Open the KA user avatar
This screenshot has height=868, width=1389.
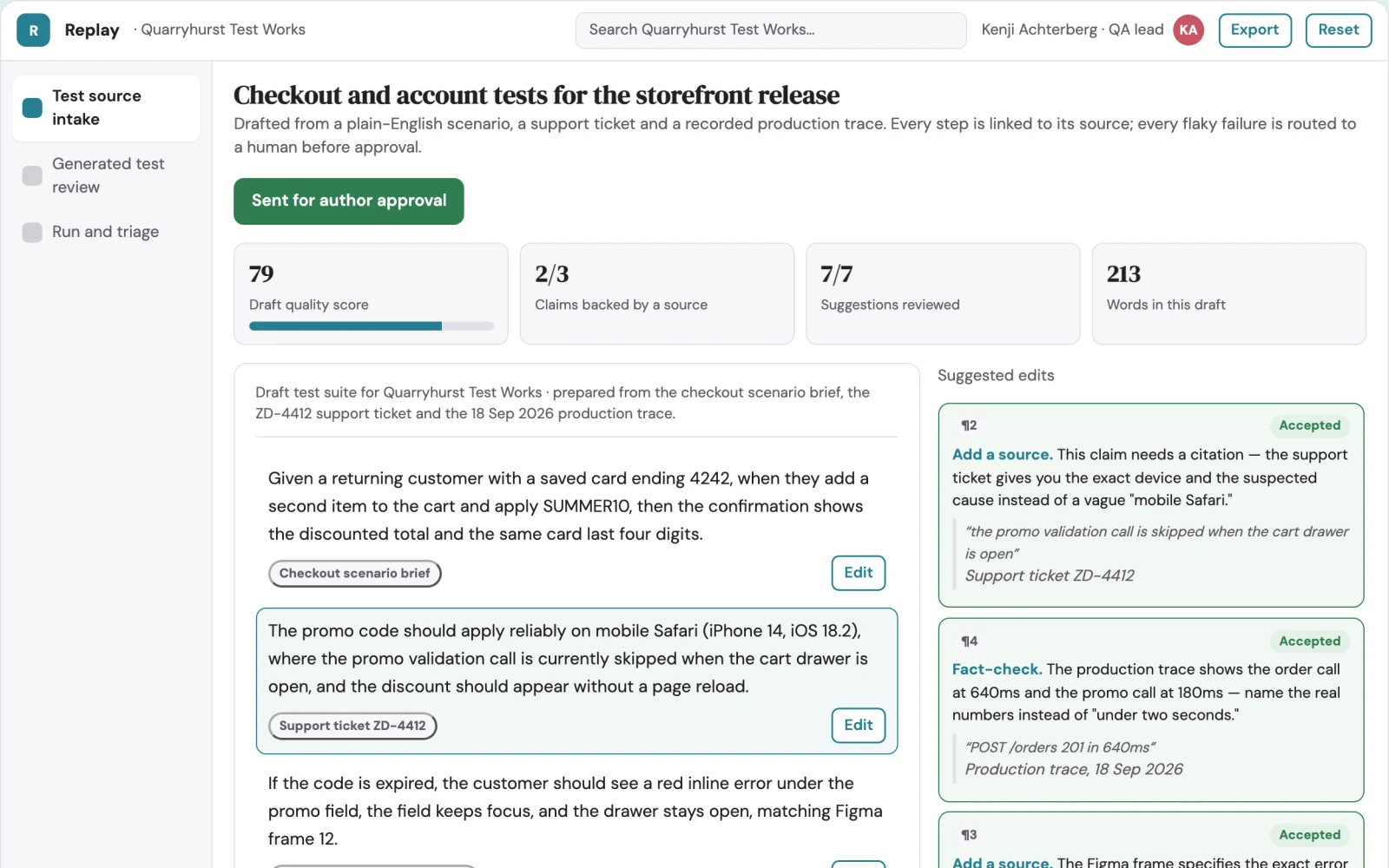click(1188, 30)
